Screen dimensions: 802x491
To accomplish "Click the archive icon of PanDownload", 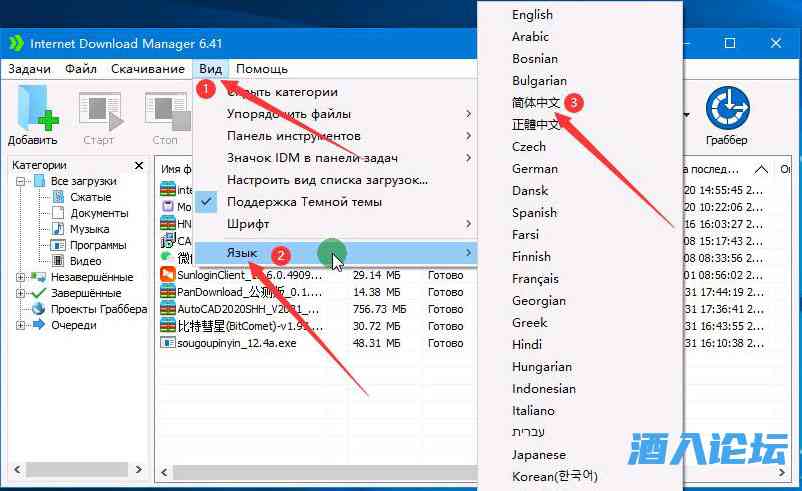I will 168,292.
